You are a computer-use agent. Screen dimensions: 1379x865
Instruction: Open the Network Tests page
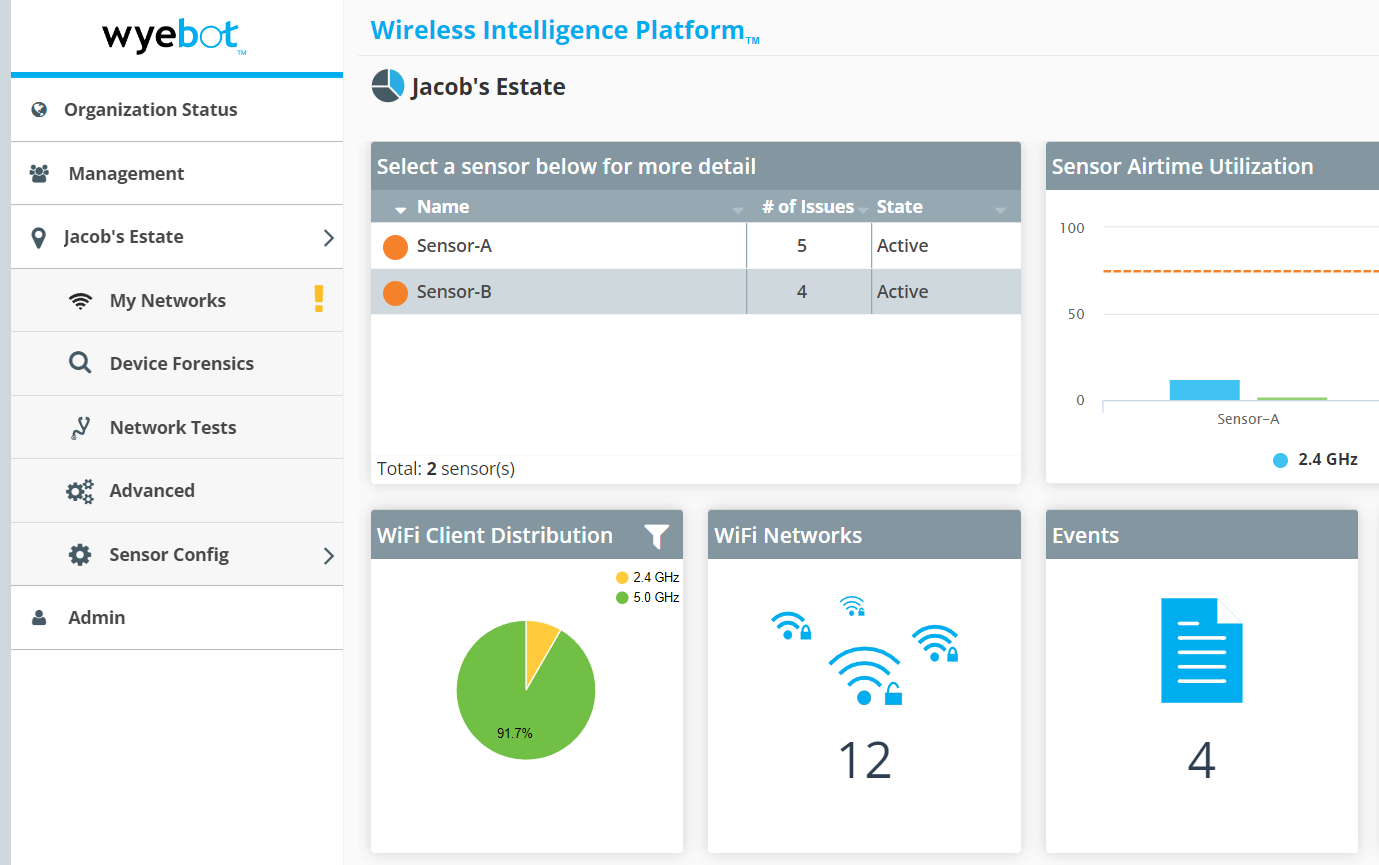[x=173, y=428]
